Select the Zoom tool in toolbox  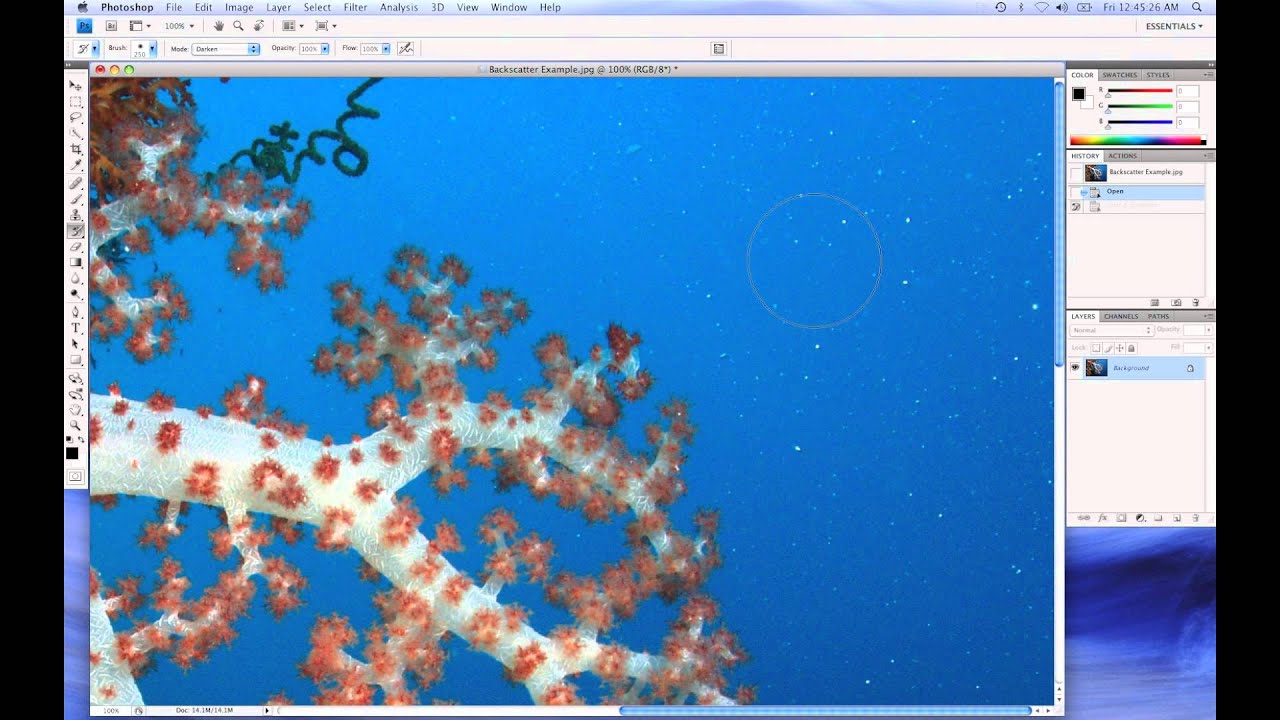coord(76,426)
